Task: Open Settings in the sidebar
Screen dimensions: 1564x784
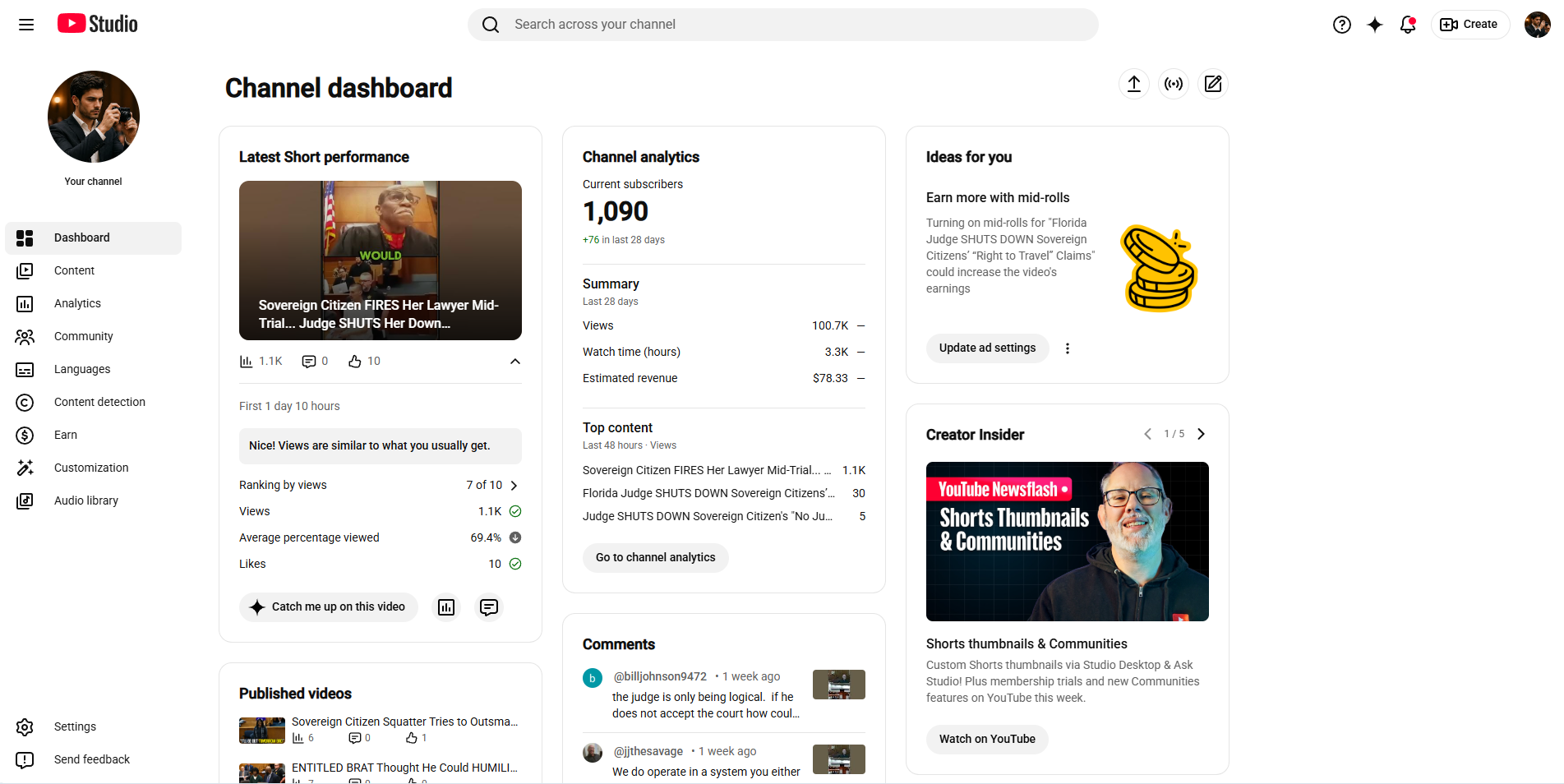Action: (94, 727)
